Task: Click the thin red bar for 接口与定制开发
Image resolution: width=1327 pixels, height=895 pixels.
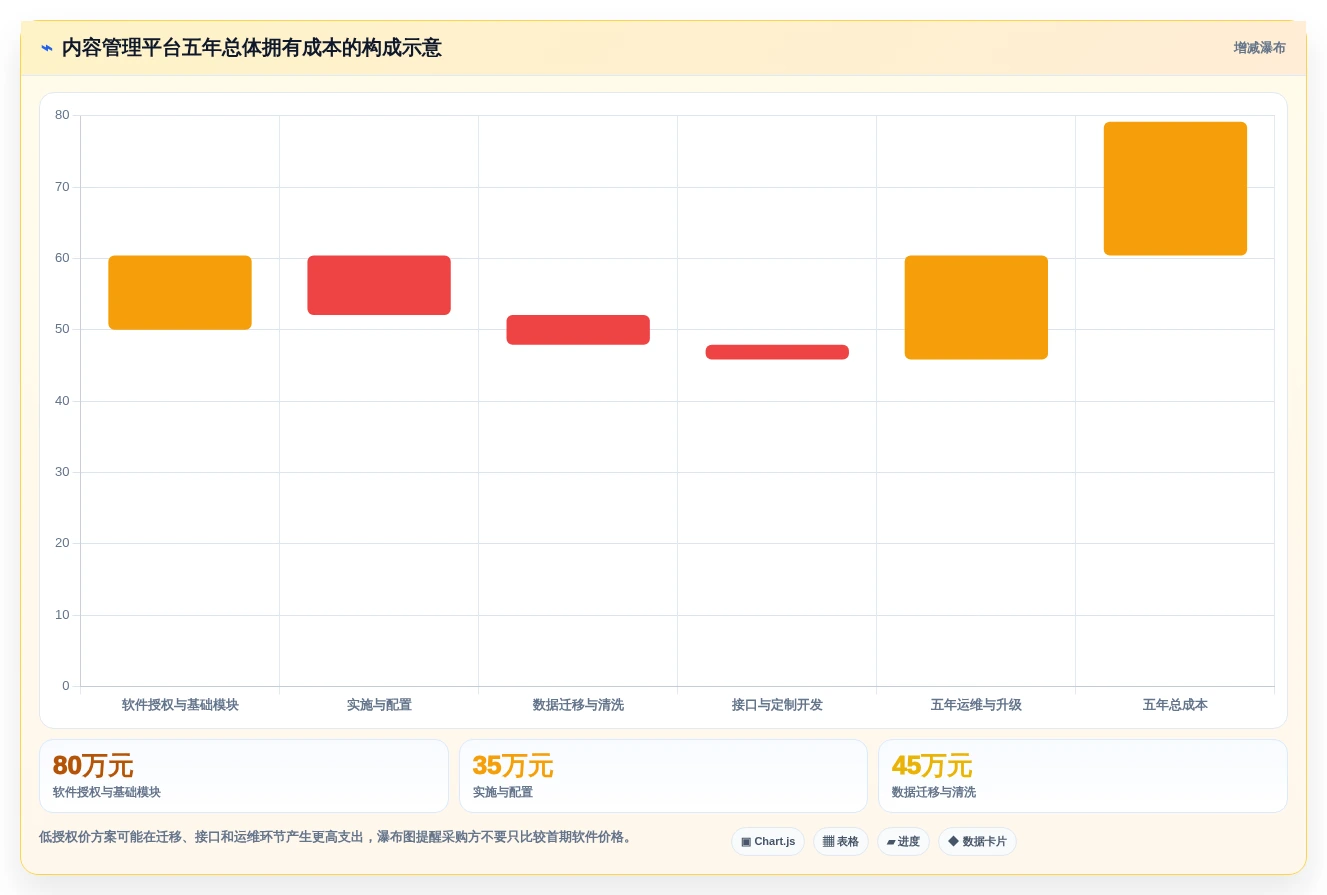Action: 777,352
